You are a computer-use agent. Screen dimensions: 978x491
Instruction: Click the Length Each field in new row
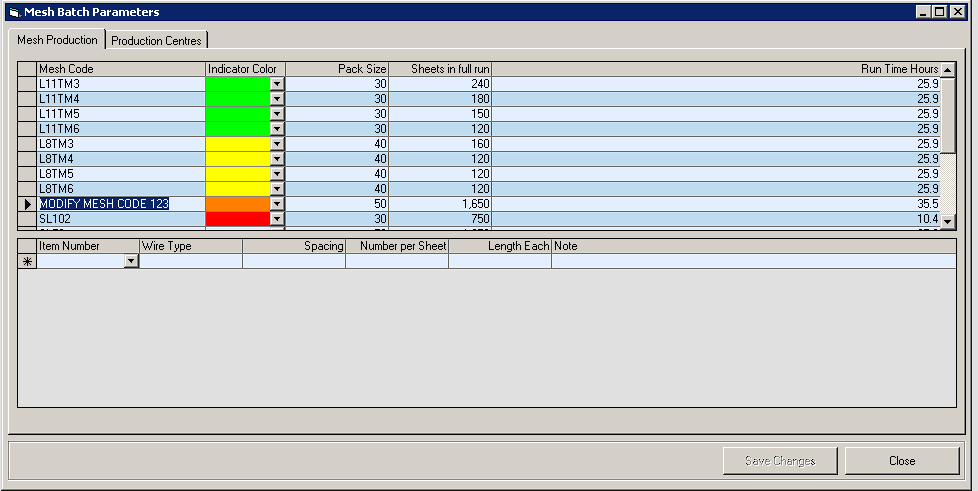coord(500,261)
